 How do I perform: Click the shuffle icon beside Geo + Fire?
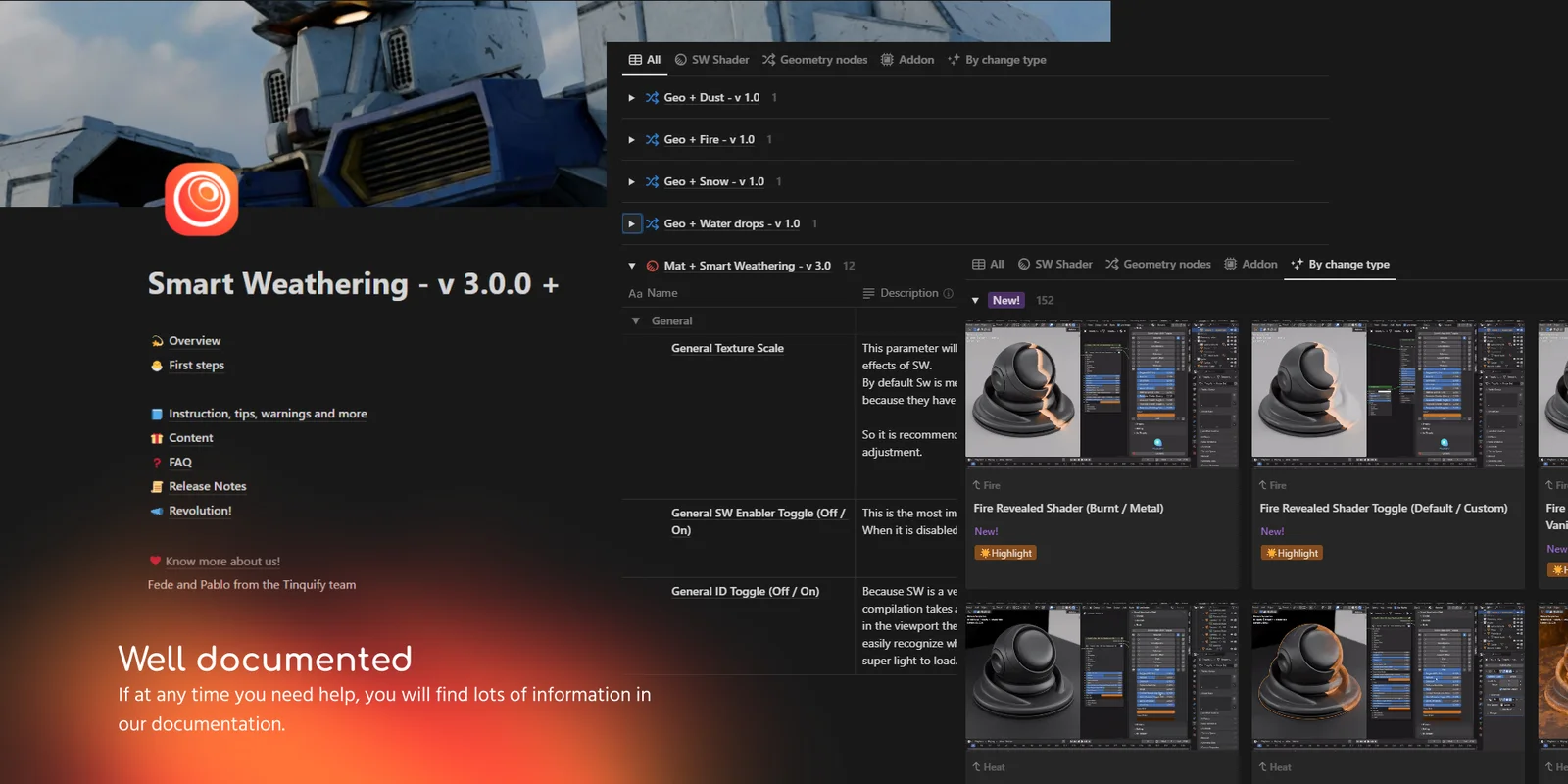pos(652,140)
